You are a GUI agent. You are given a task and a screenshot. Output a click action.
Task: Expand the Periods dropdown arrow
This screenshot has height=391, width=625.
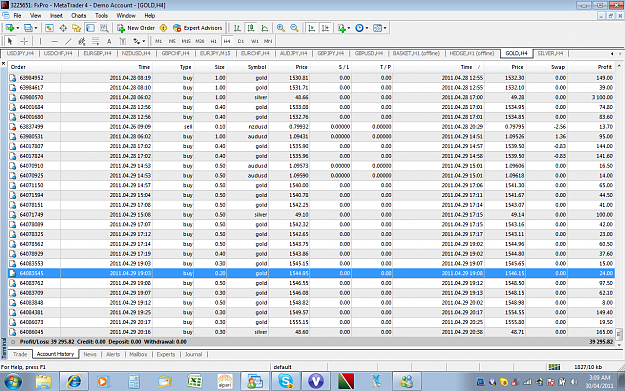click(367, 28)
